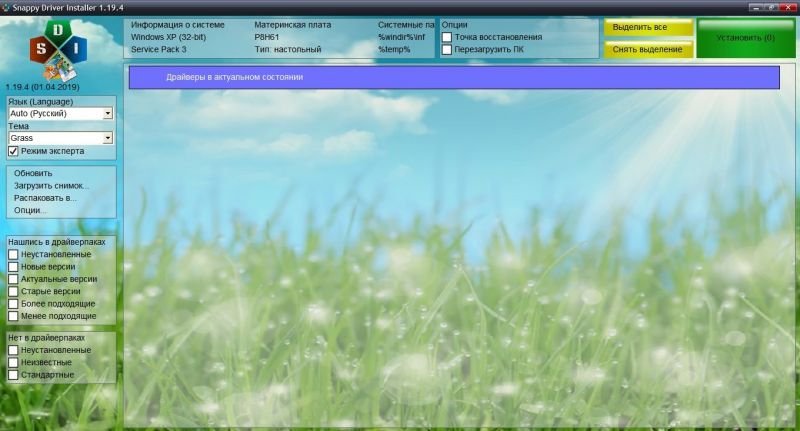Enable the Точка восстановления checkbox
800x431 pixels.
pyautogui.click(x=447, y=37)
